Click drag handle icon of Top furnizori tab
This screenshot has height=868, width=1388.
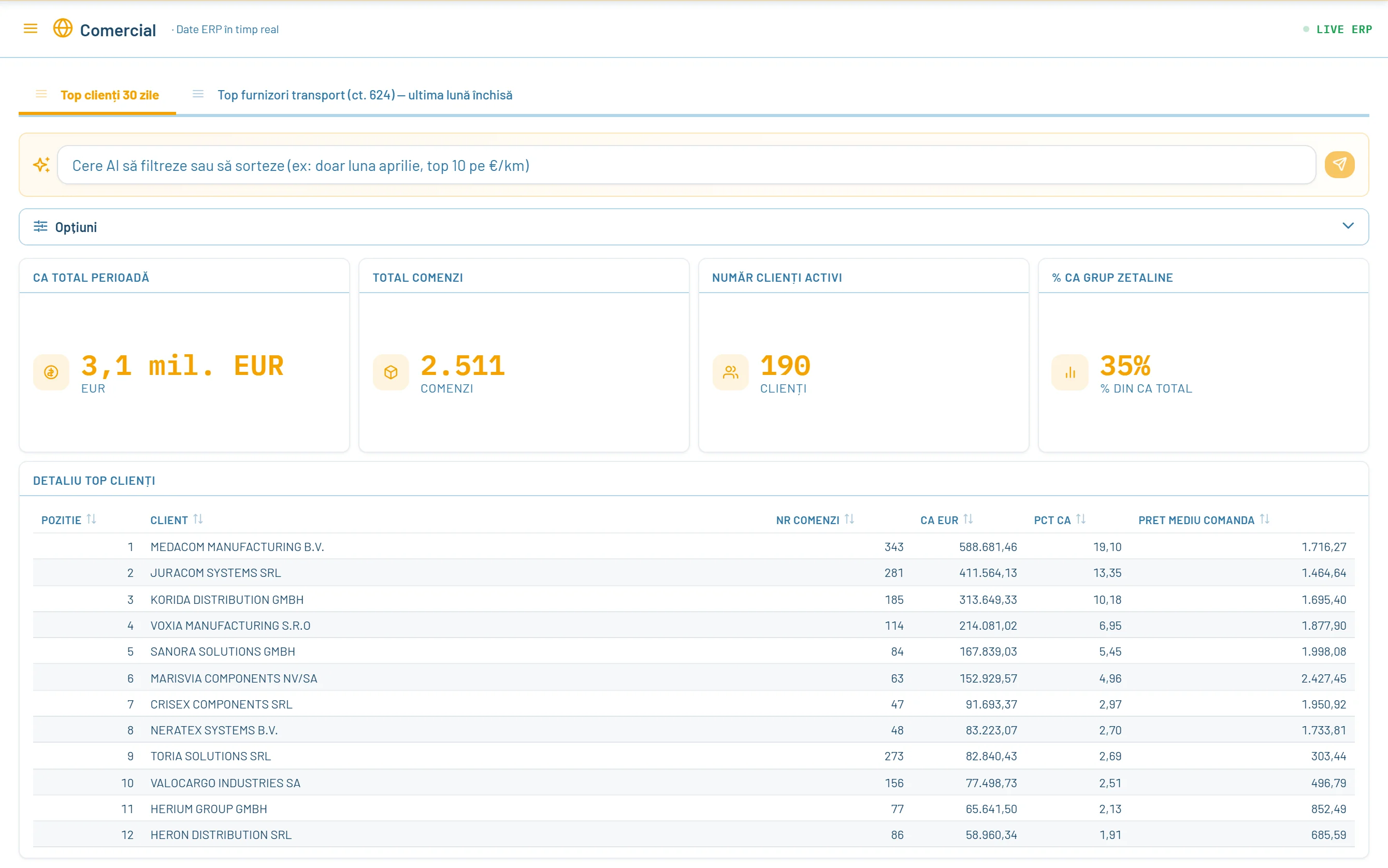[198, 94]
